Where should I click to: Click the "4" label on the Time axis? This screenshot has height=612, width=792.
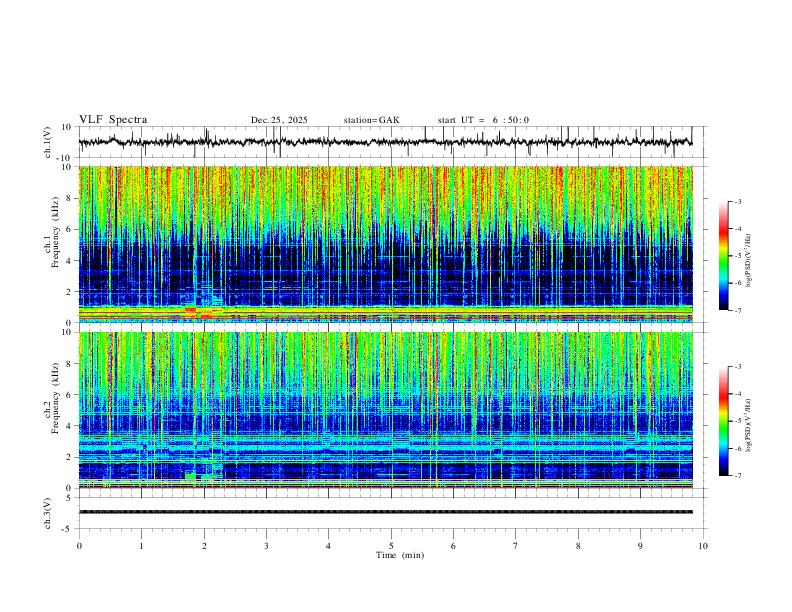[x=328, y=546]
